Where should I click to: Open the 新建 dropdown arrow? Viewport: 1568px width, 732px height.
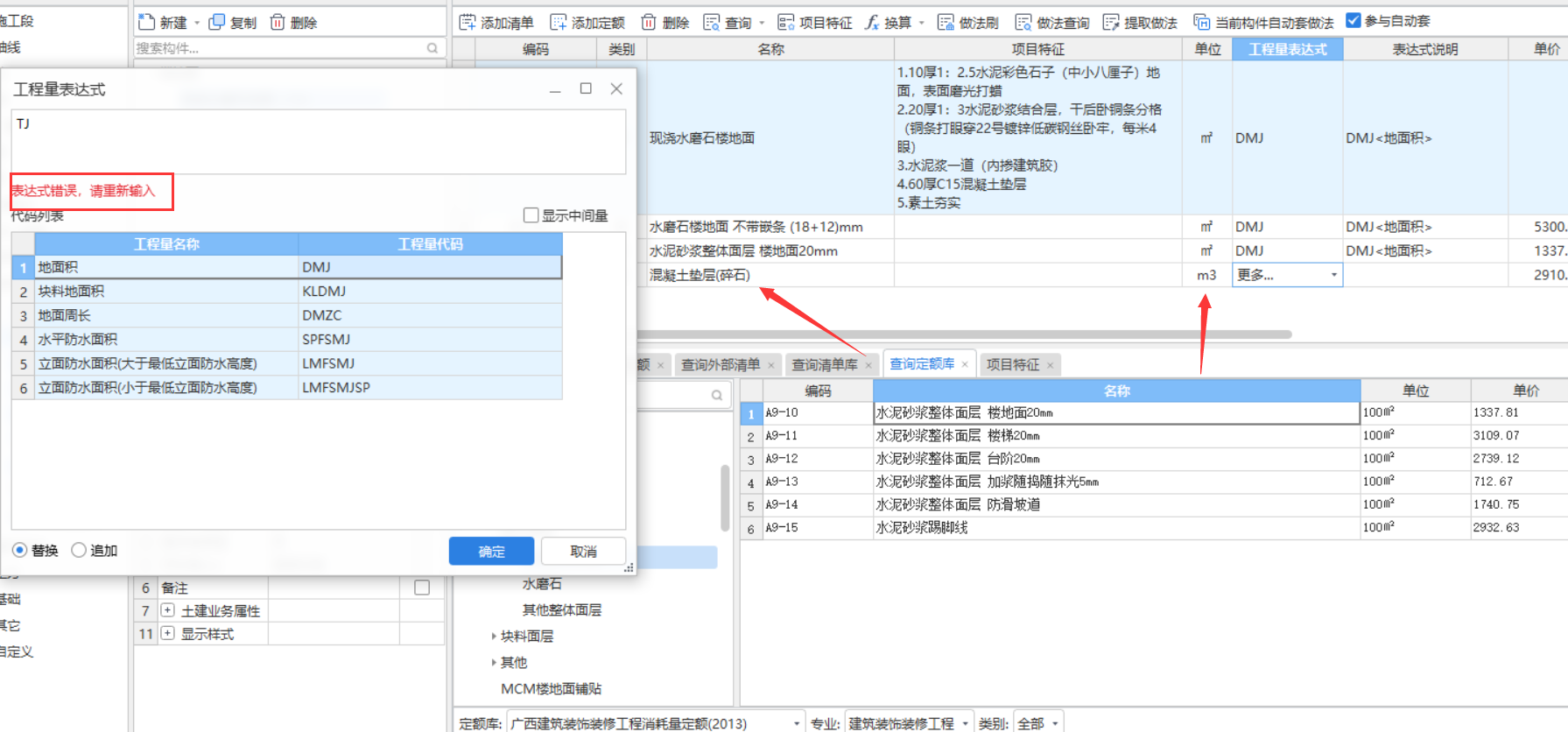197,23
